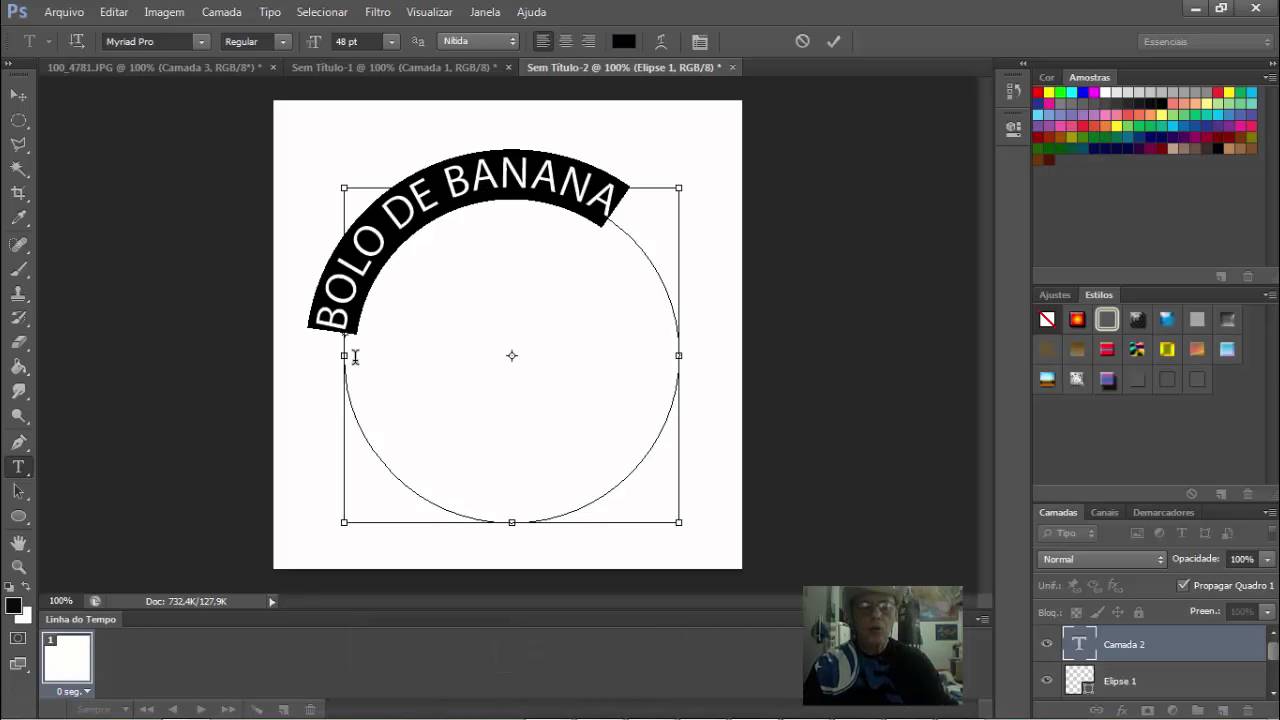The height and width of the screenshot is (720, 1280).
Task: Open the Camada menu
Action: coord(221,12)
